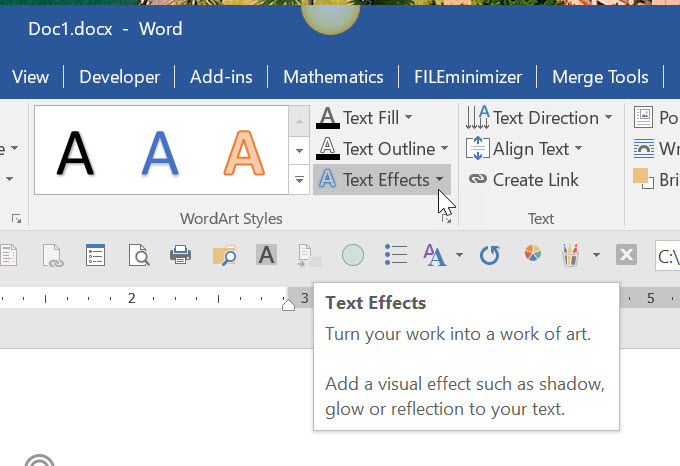Click the shaded letter A icon
This screenshot has width=680, height=466.
coord(266,254)
